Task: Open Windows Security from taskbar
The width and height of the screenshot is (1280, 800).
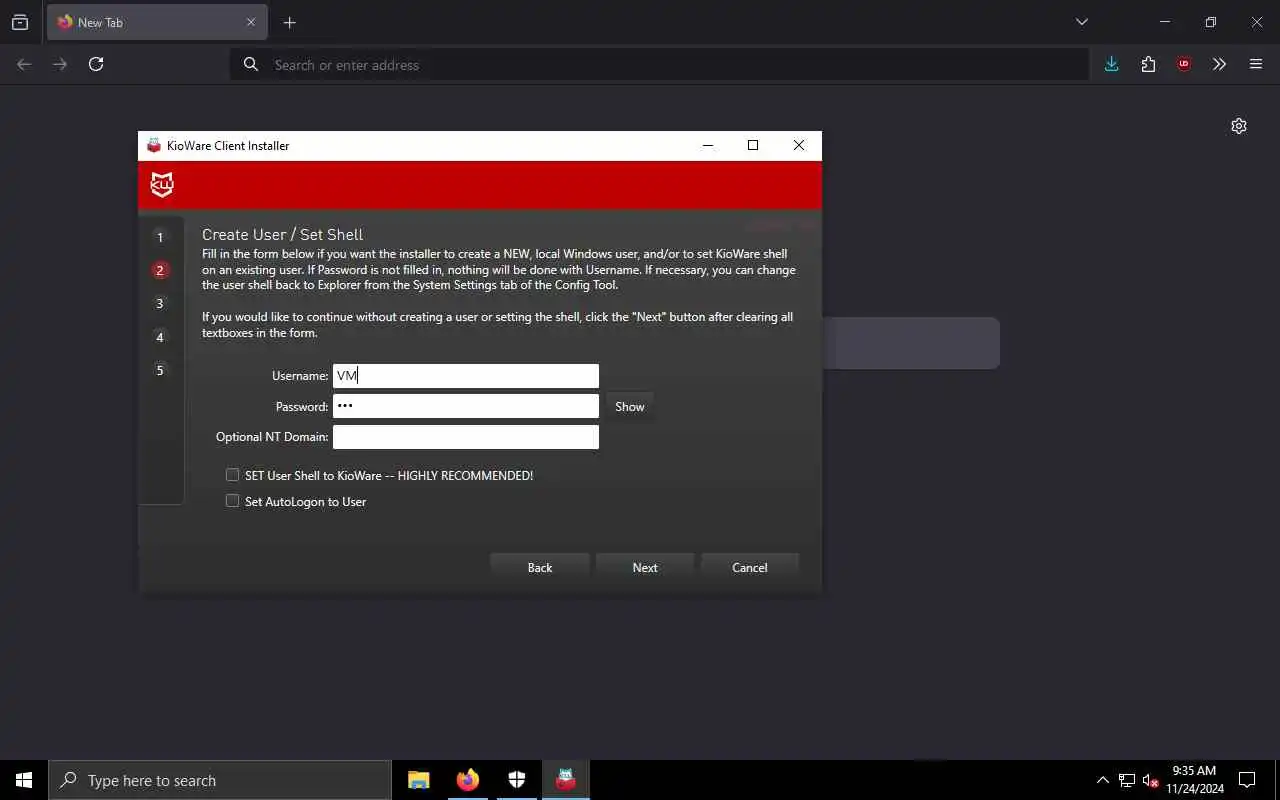Action: pos(517,780)
